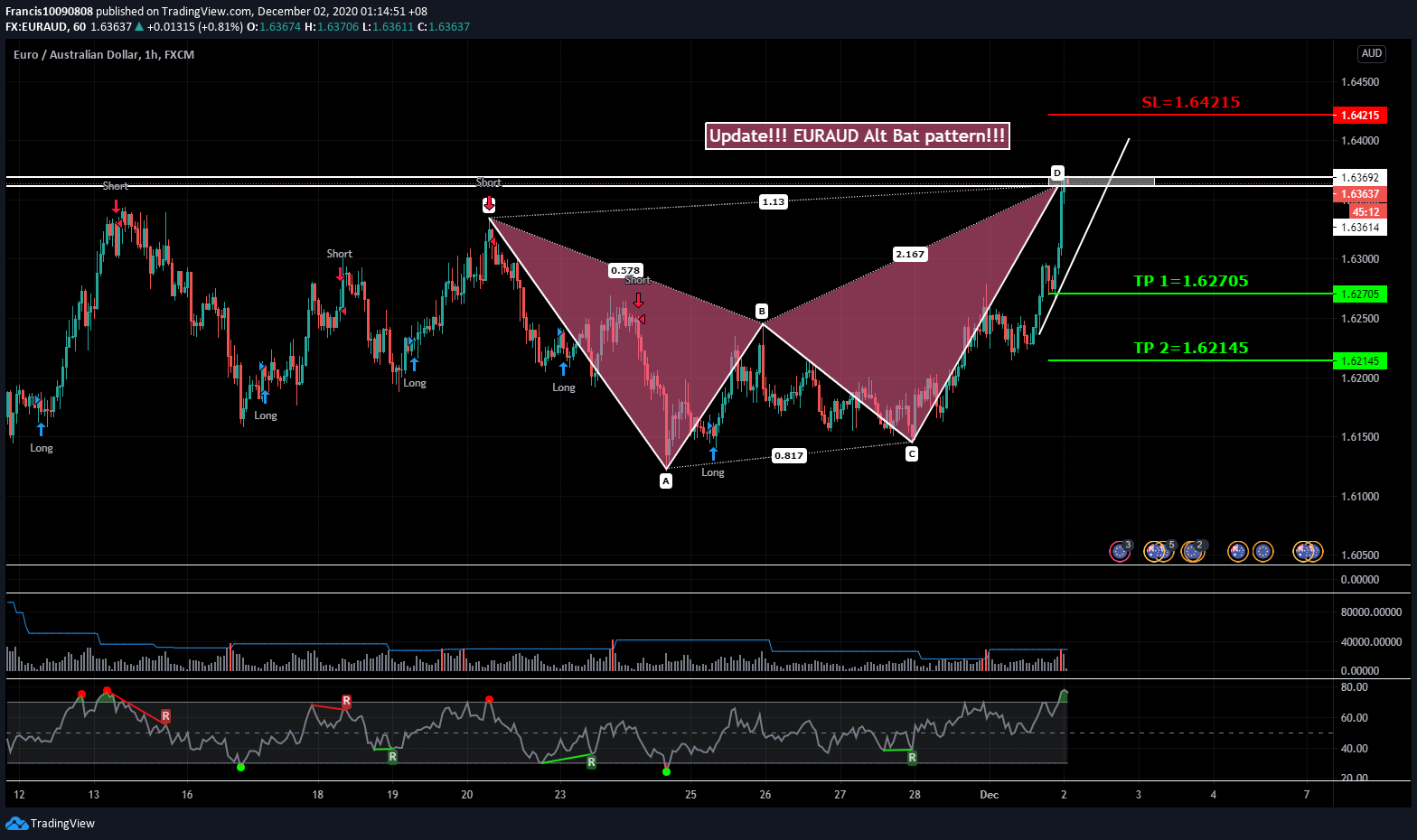
Task: Click the 1.63614 price label
Action: pos(1360,228)
